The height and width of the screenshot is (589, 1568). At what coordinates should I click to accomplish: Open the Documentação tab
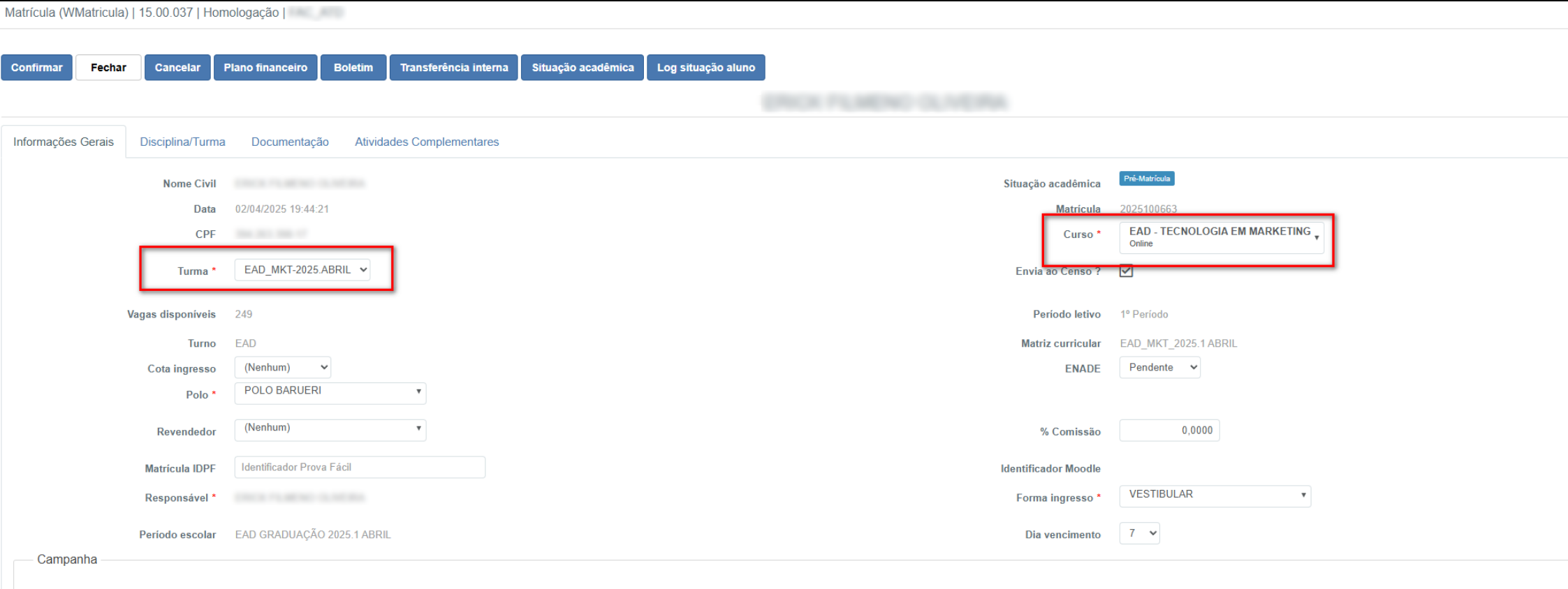pyautogui.click(x=290, y=142)
